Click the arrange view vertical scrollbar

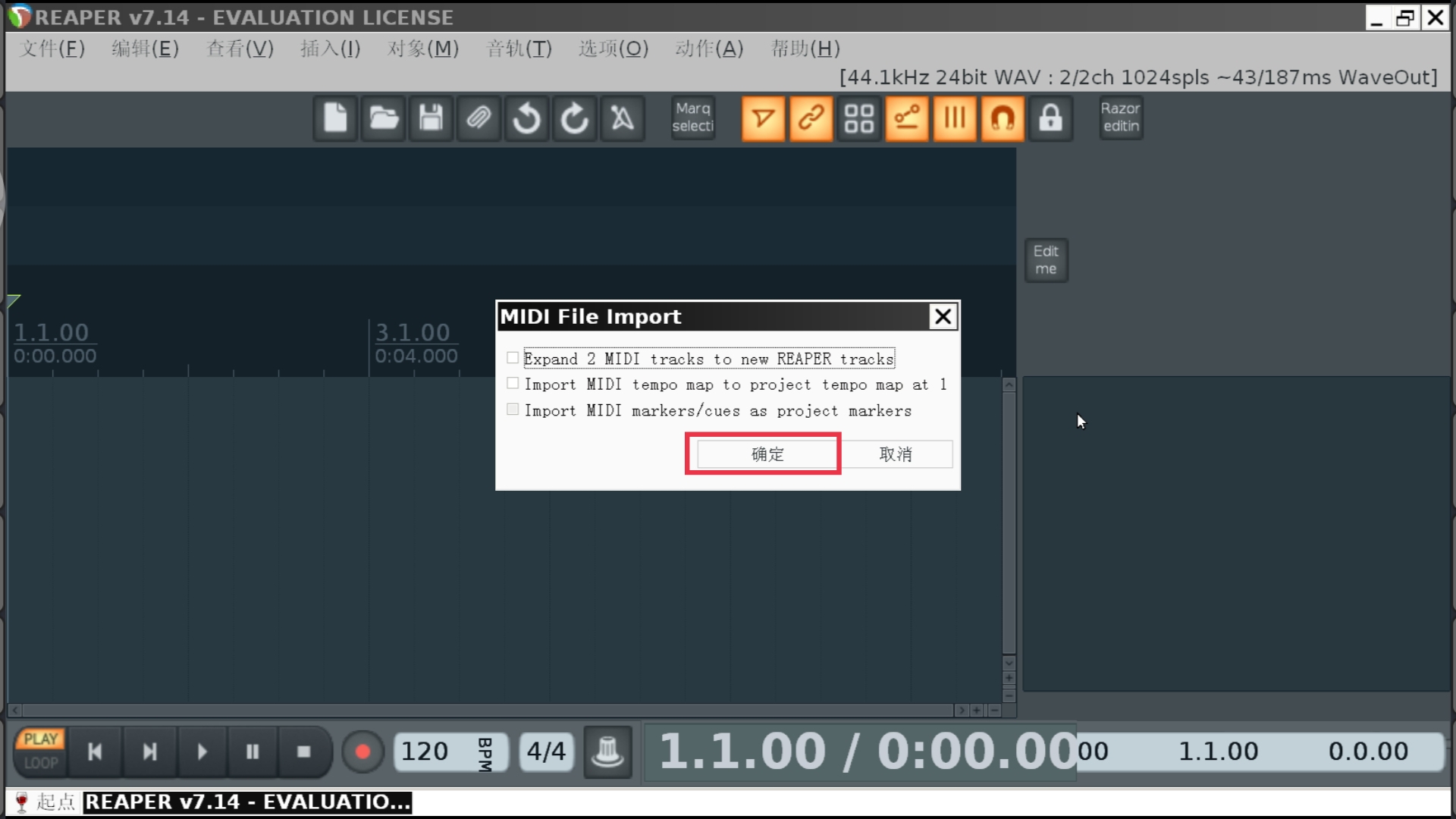click(x=1009, y=523)
